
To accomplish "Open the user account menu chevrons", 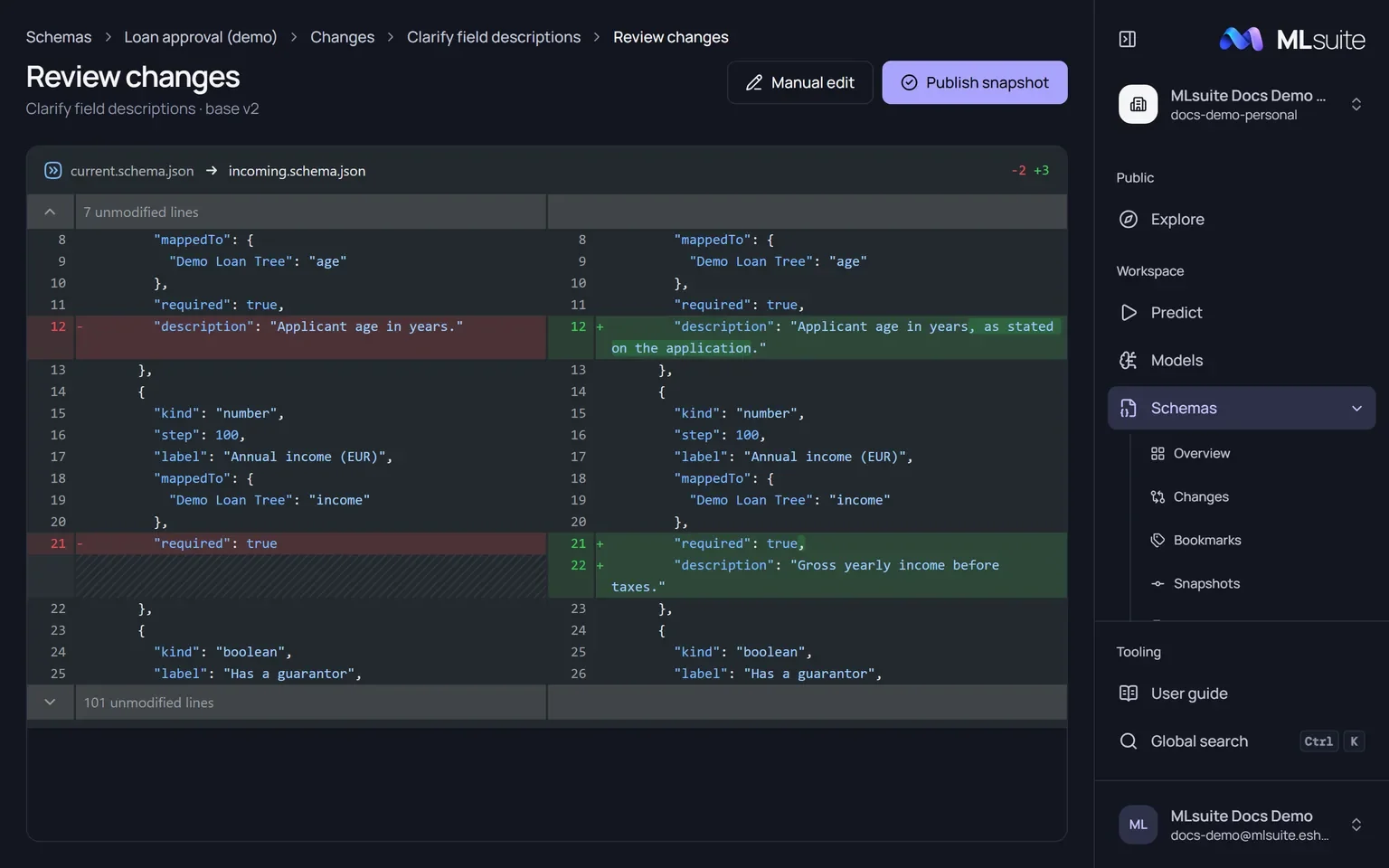I will (x=1356, y=825).
